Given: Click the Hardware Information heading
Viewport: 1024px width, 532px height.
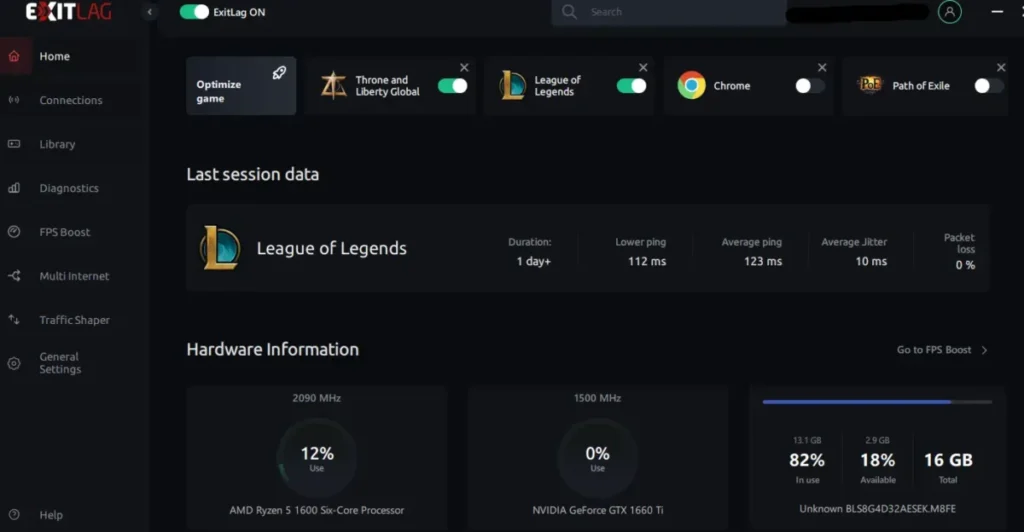Looking at the screenshot, I should [x=272, y=349].
